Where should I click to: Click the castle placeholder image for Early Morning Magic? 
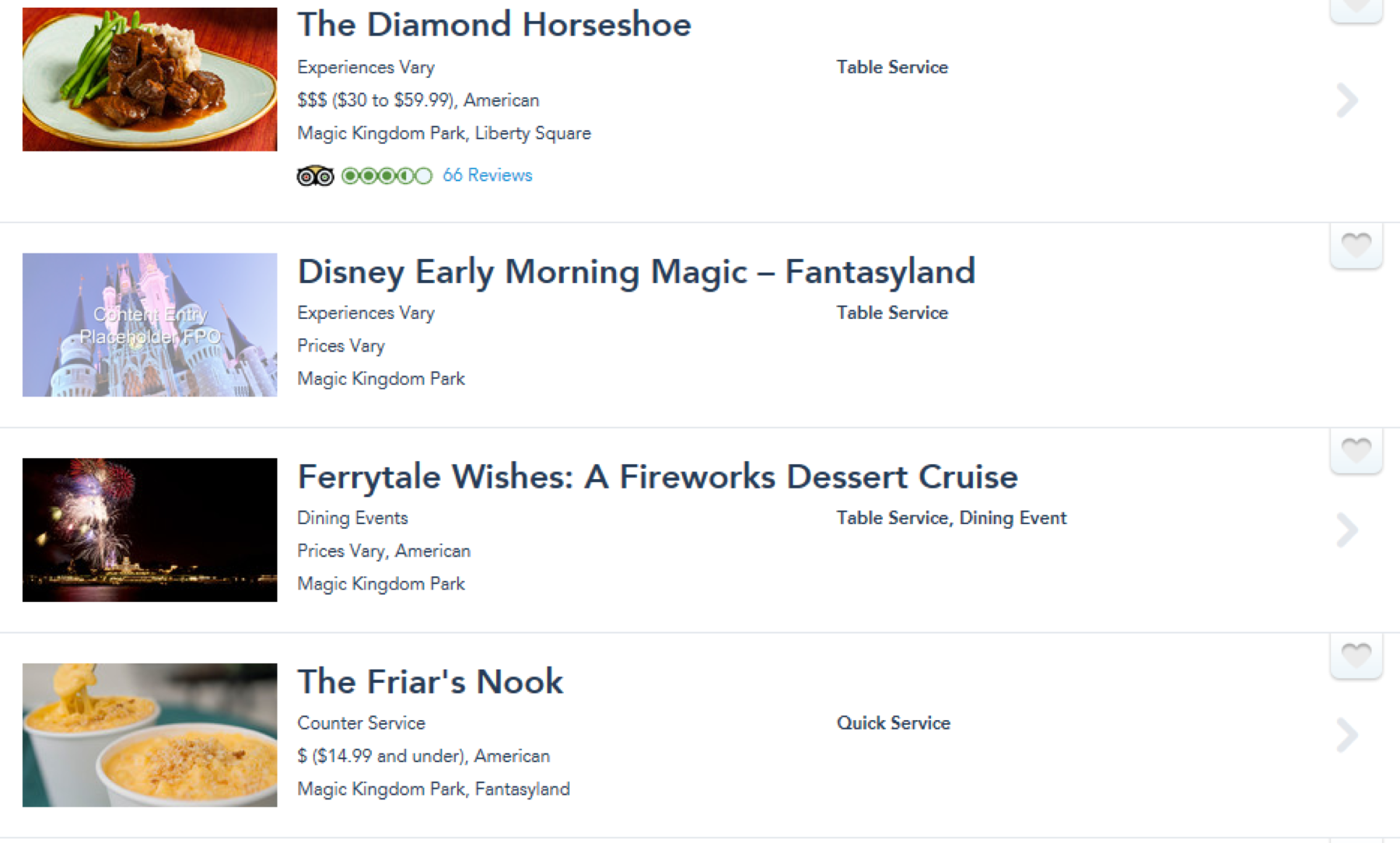[149, 325]
